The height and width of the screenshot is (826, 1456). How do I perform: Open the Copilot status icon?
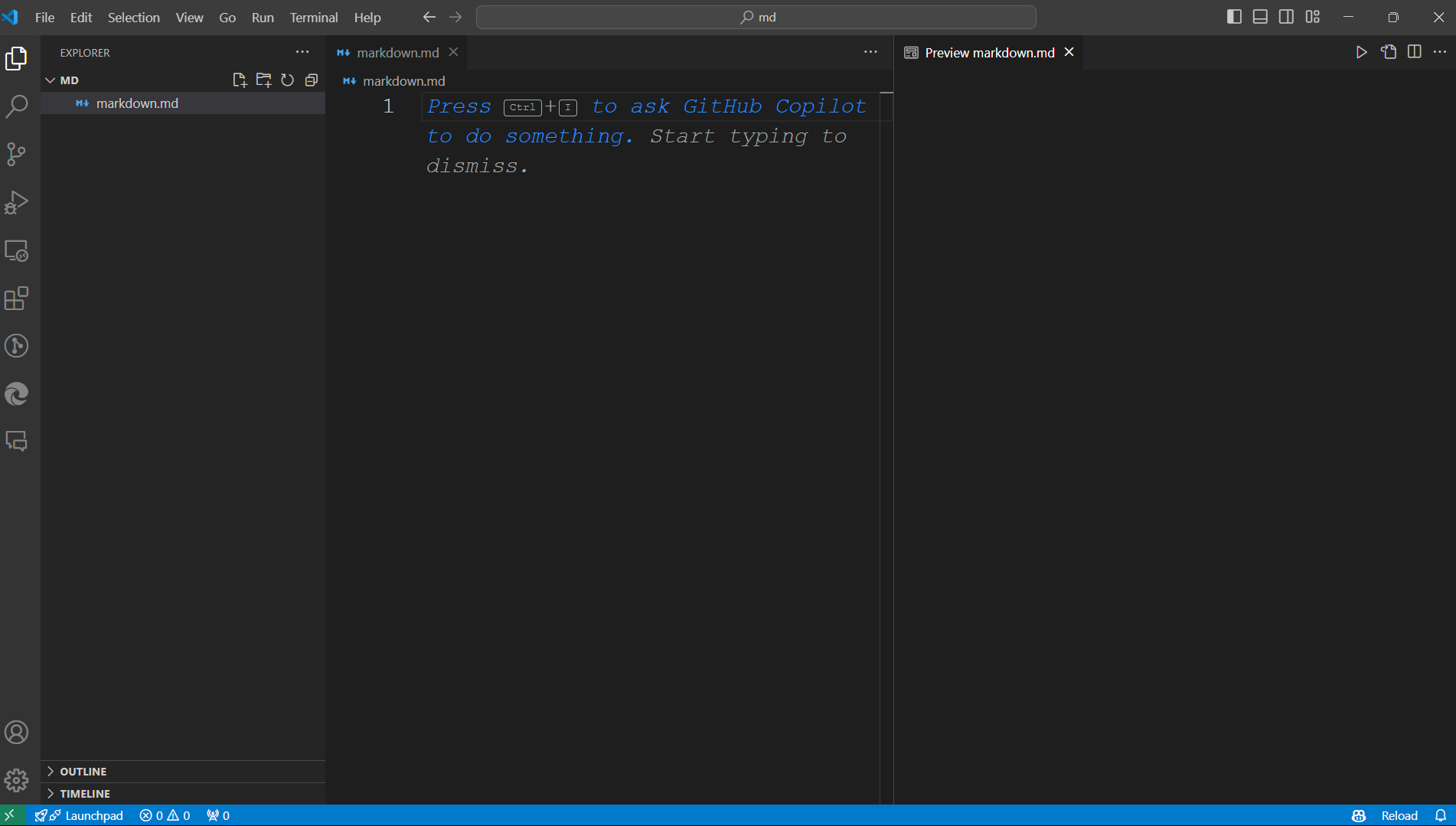point(1359,815)
